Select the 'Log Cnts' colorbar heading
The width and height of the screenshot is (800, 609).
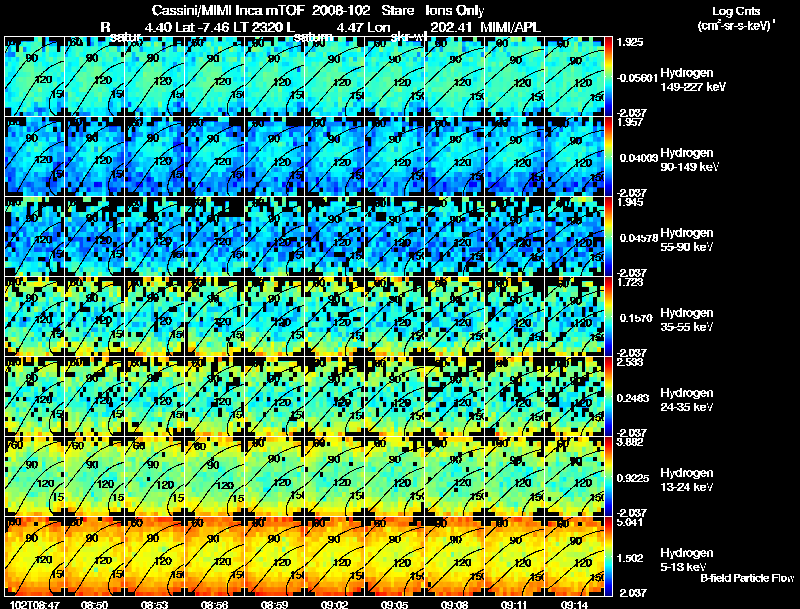tap(736, 11)
